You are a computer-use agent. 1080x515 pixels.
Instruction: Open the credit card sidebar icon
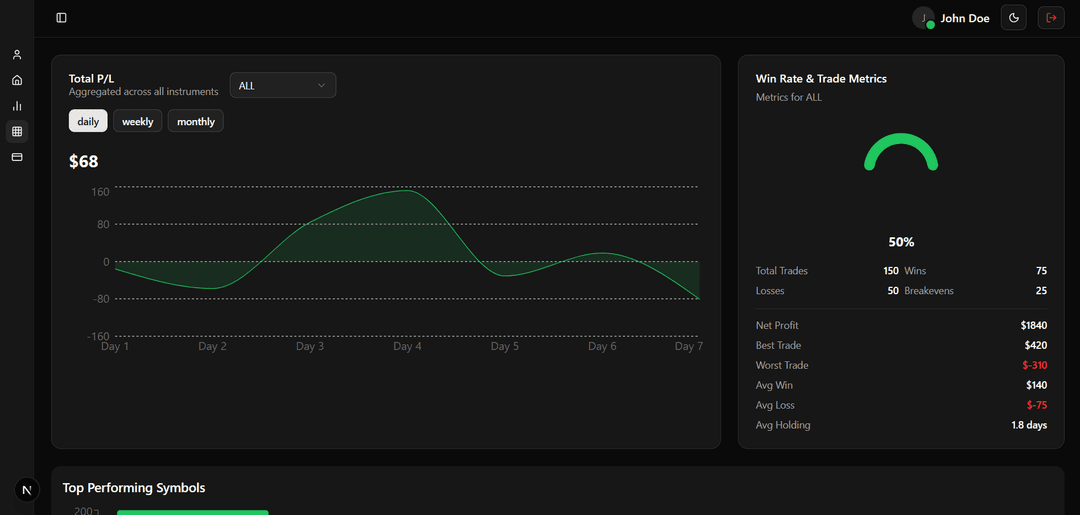pyautogui.click(x=17, y=157)
